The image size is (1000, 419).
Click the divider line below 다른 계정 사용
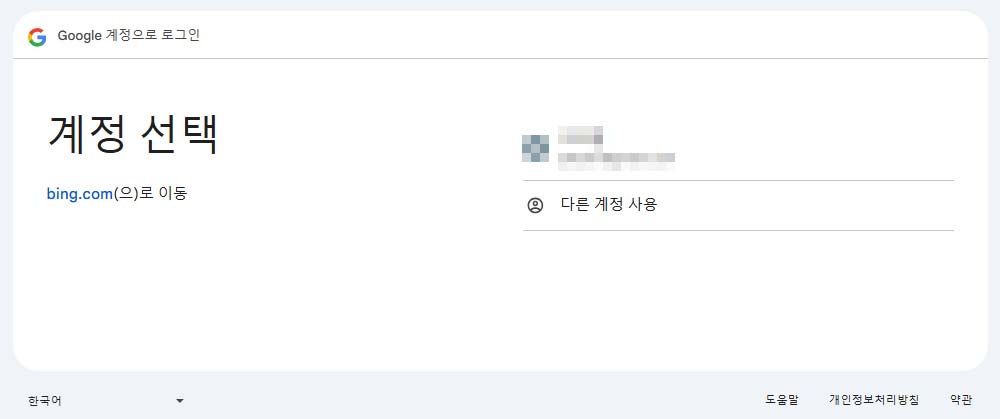click(x=738, y=230)
